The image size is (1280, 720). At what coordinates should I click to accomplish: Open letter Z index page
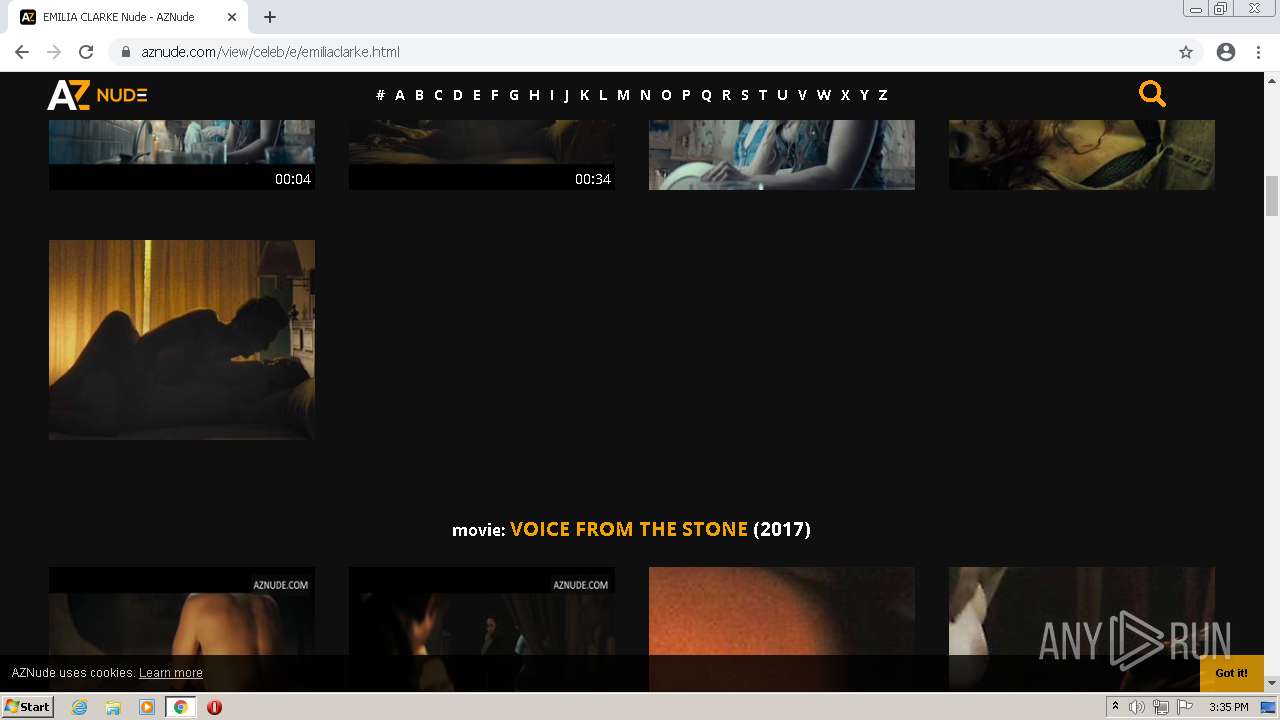tap(883, 95)
